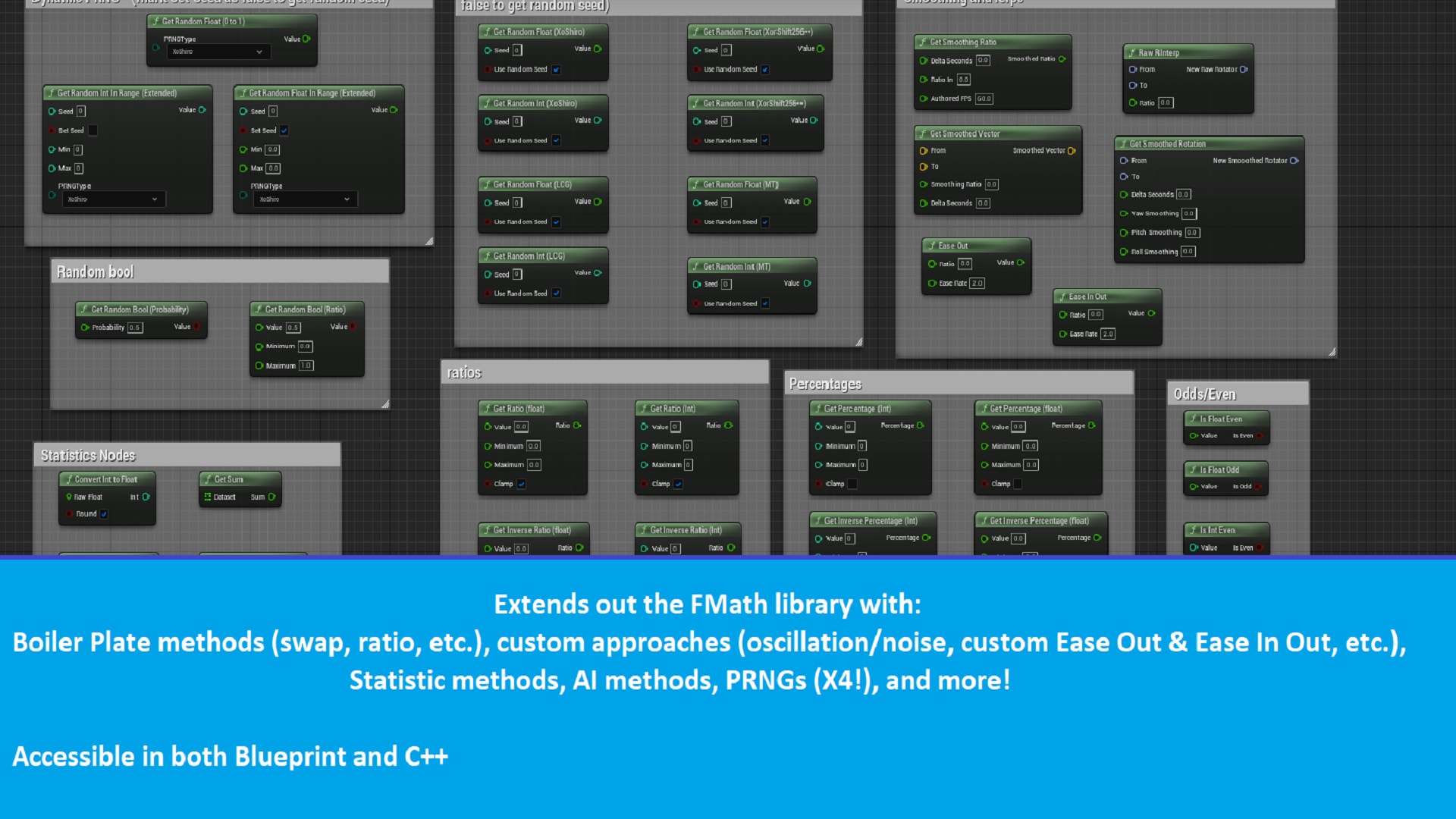The image size is (1456, 819).
Task: Select the Get Inverse Percentage (float) node title
Action: coord(1041,521)
